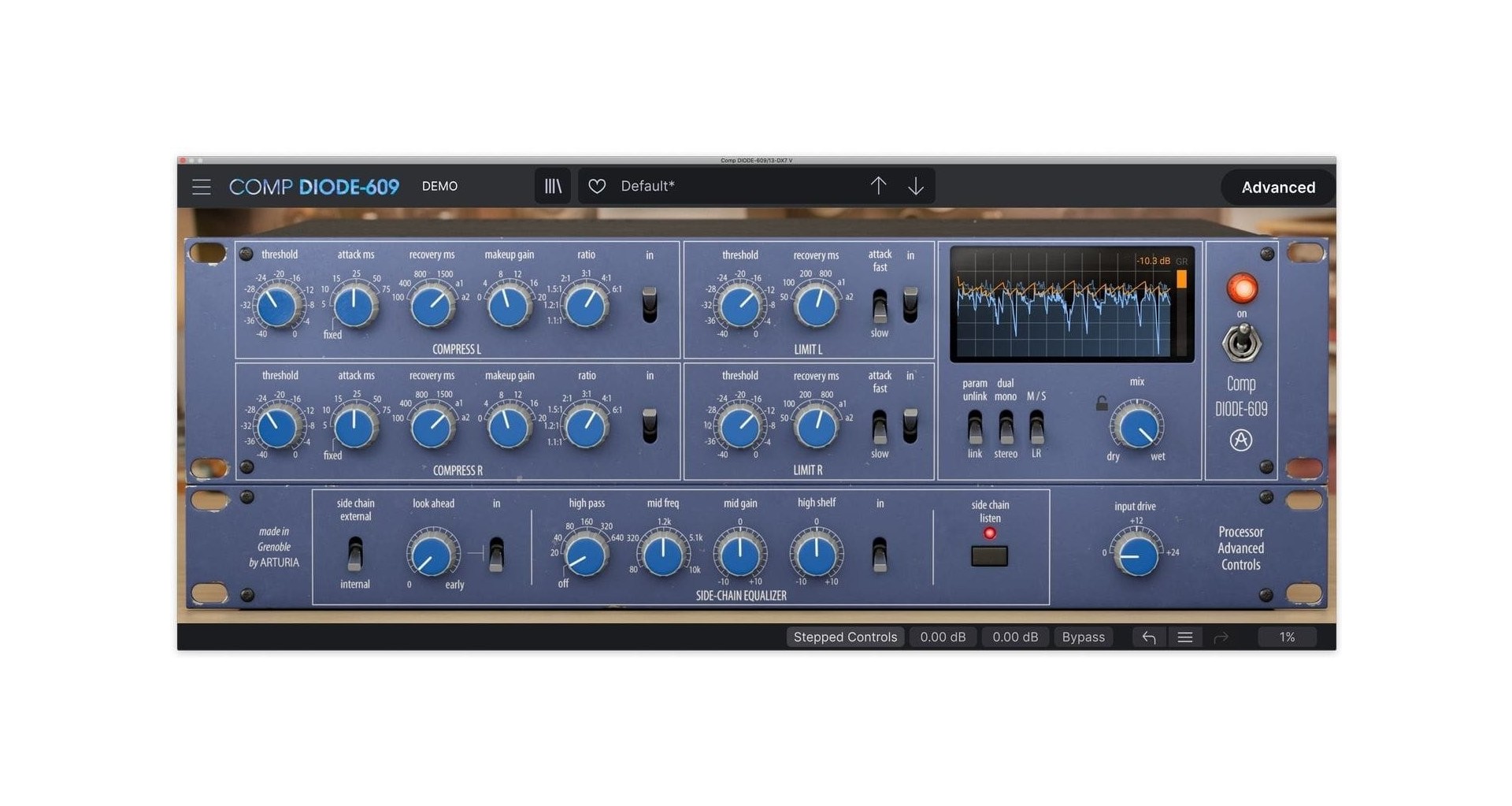Click the mid freq knob
The width and height of the screenshot is (1512, 806).
(663, 555)
